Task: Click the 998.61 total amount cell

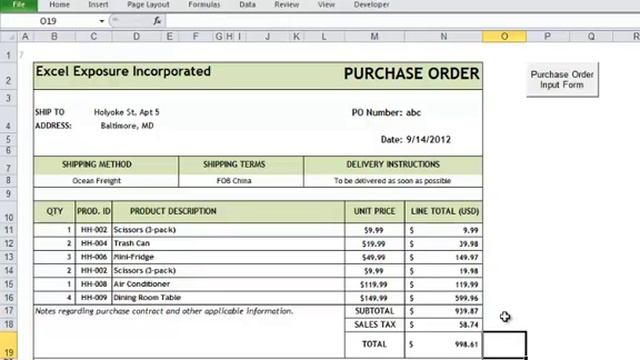Action: click(444, 344)
